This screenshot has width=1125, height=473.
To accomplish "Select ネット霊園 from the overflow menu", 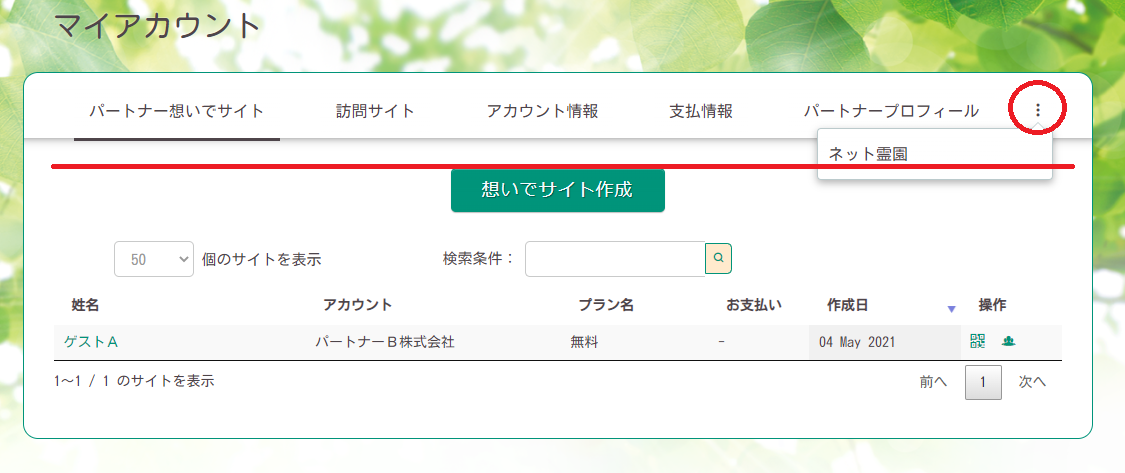I will click(x=868, y=154).
